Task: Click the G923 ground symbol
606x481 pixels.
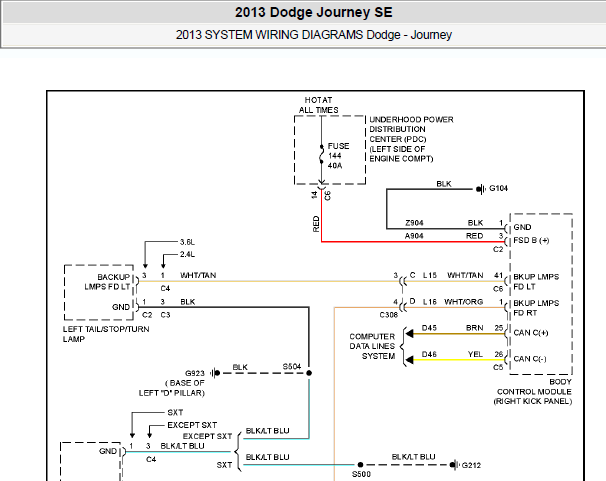Action: [215, 373]
